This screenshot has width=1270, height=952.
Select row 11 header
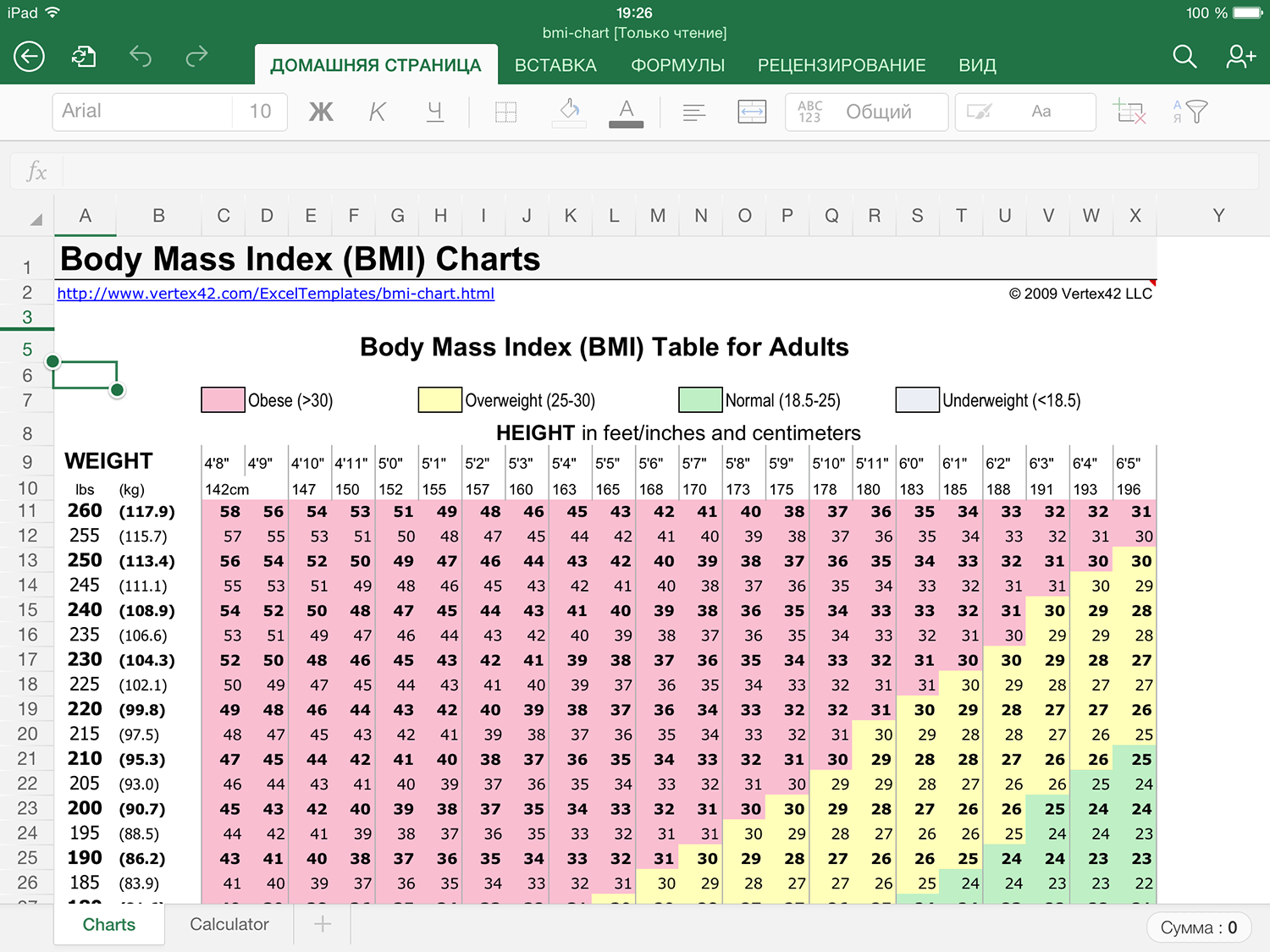(x=27, y=511)
